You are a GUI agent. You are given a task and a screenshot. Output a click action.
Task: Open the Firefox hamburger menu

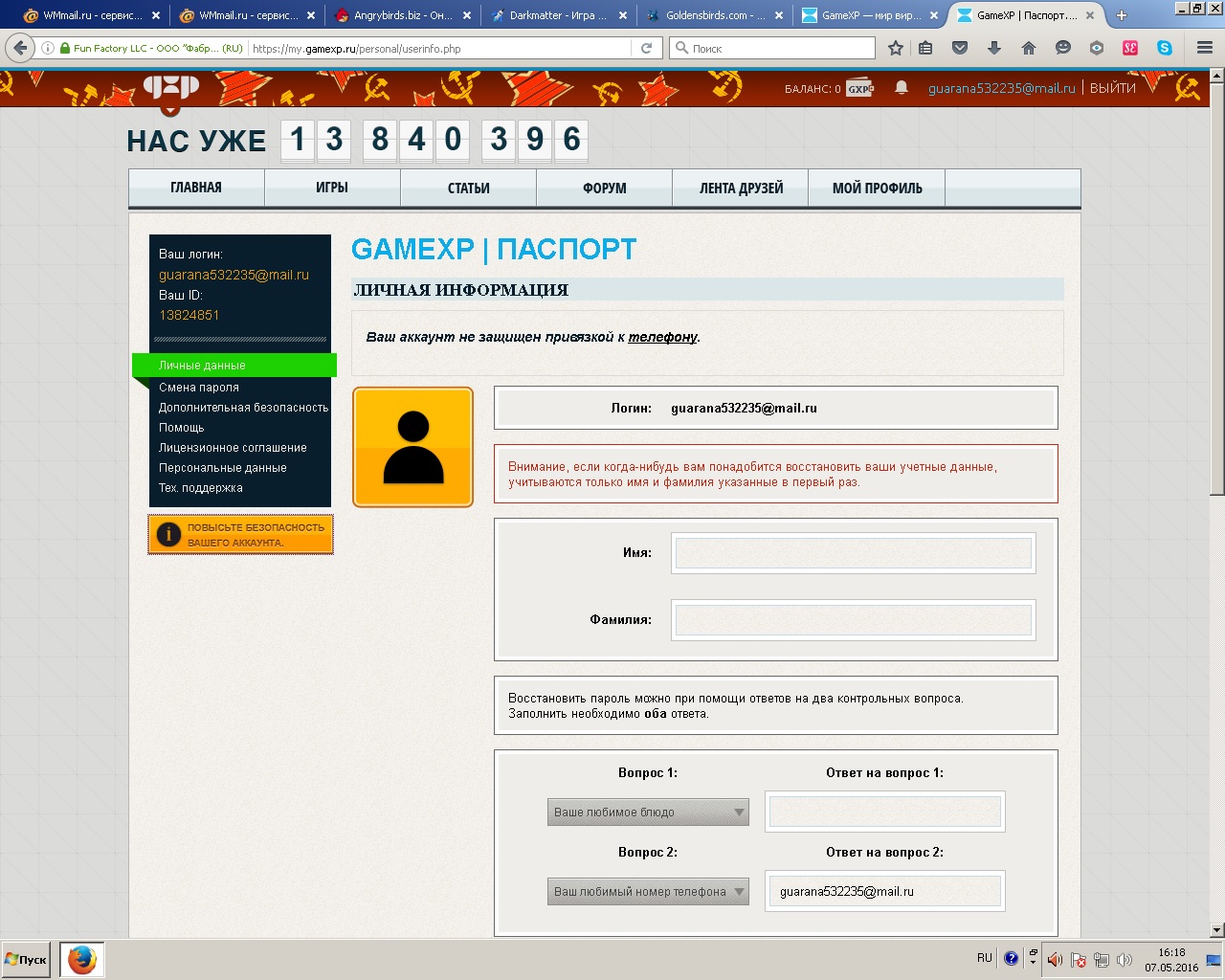point(1205,48)
